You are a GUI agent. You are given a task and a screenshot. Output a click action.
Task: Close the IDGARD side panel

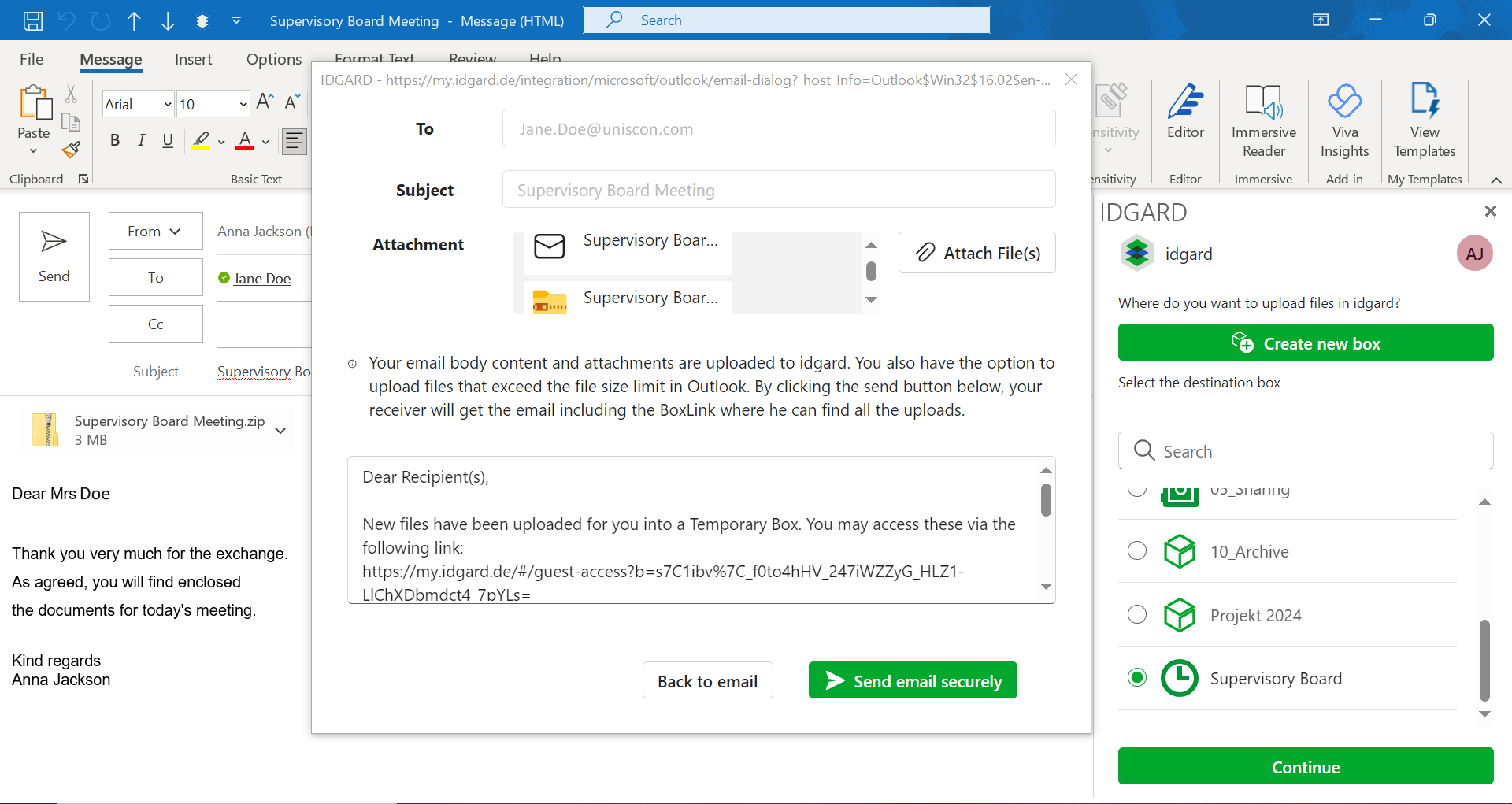pos(1490,211)
